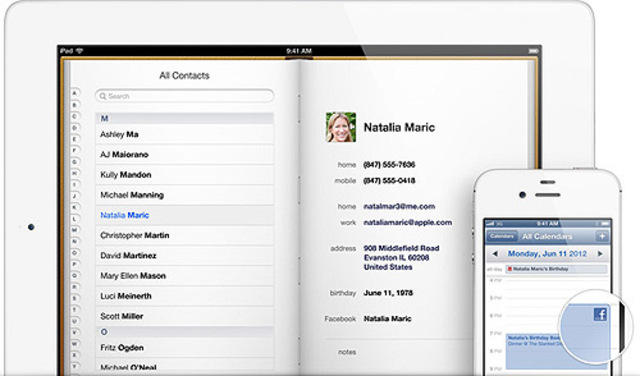The height and width of the screenshot is (376, 640).
Task: Select contact Ashley Ma
Action: 184,134
